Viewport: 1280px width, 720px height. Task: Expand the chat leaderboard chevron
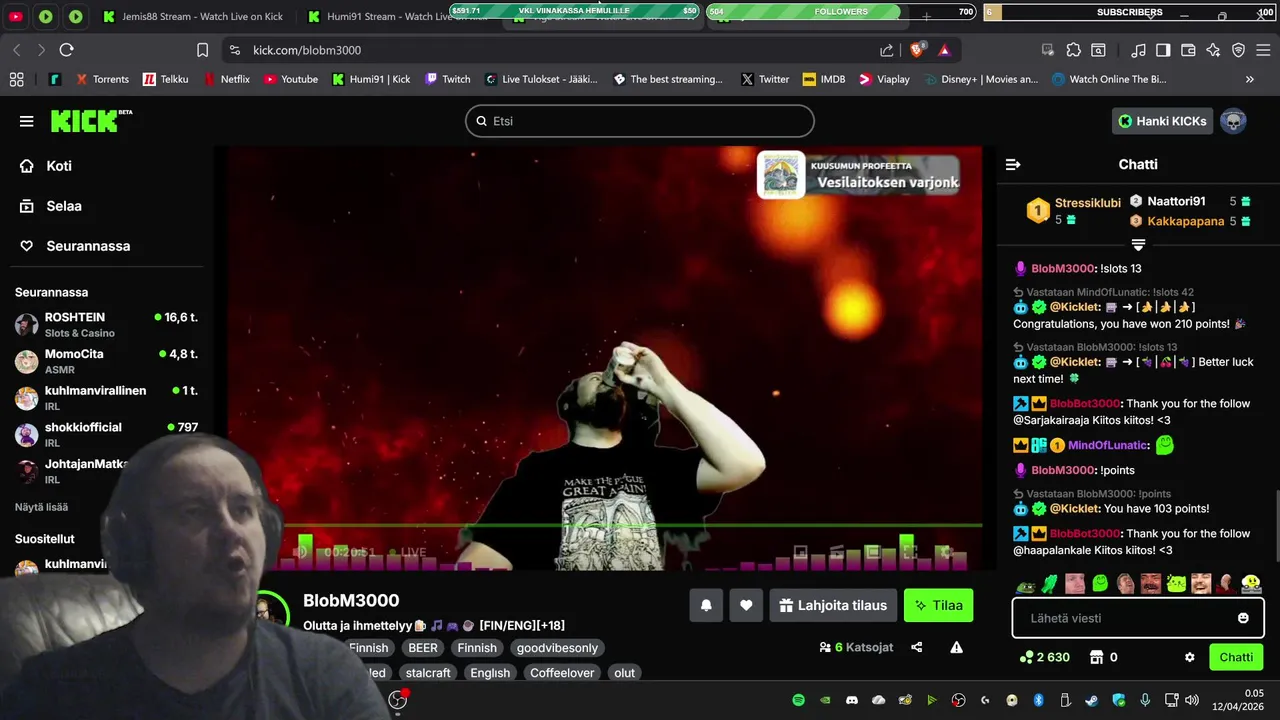click(x=1138, y=244)
